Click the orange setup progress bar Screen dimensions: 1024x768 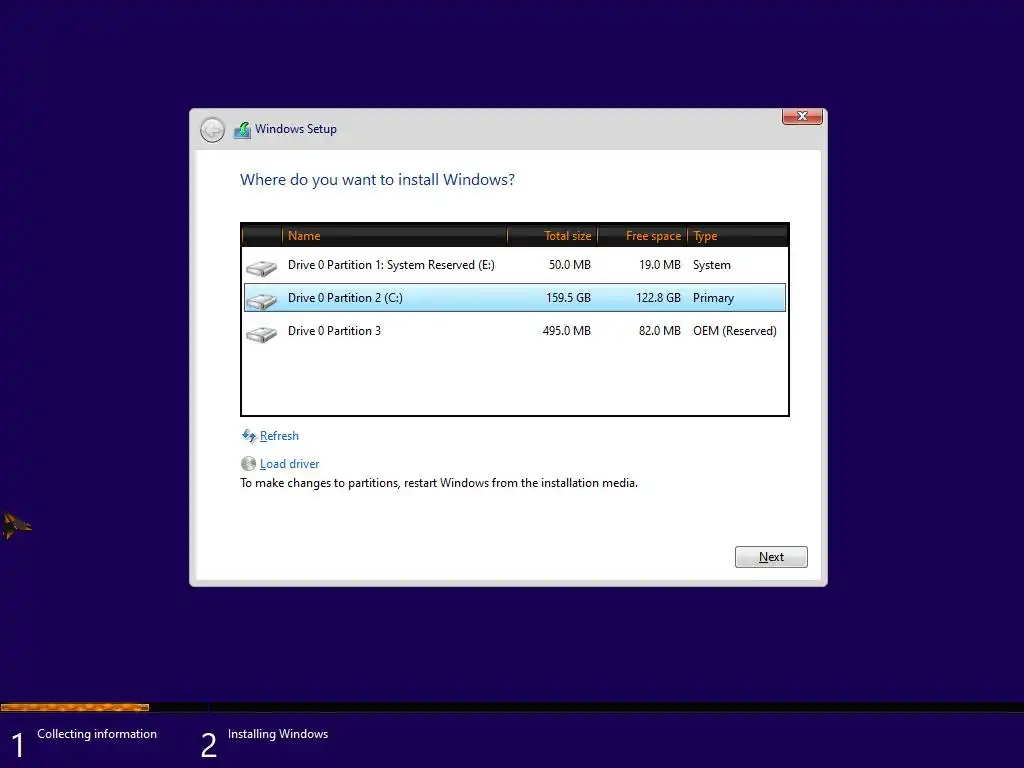[75, 707]
